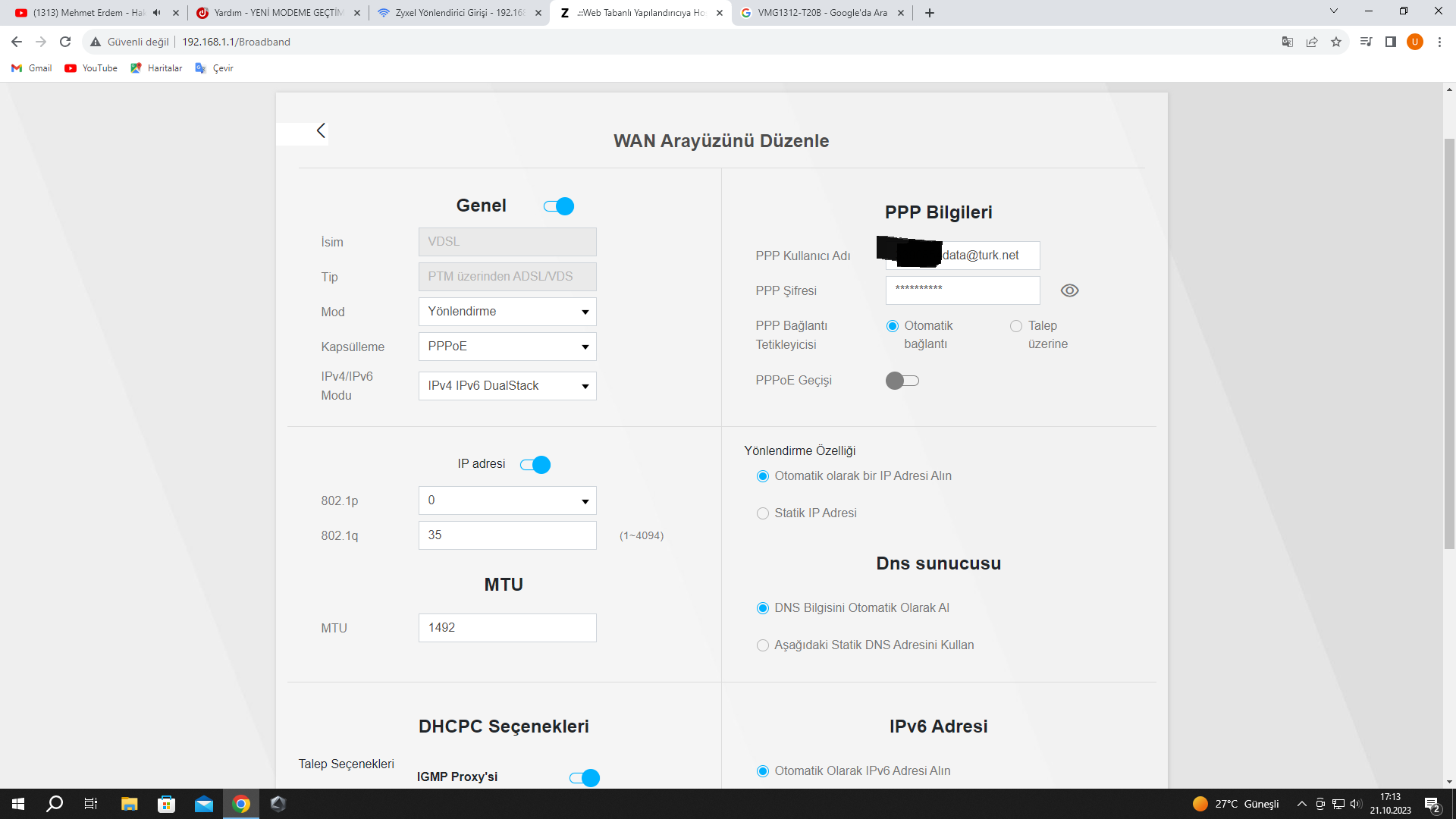The width and height of the screenshot is (1456, 819).
Task: Open IPv4 IPv6 DualStack dropdown
Action: pyautogui.click(x=507, y=386)
